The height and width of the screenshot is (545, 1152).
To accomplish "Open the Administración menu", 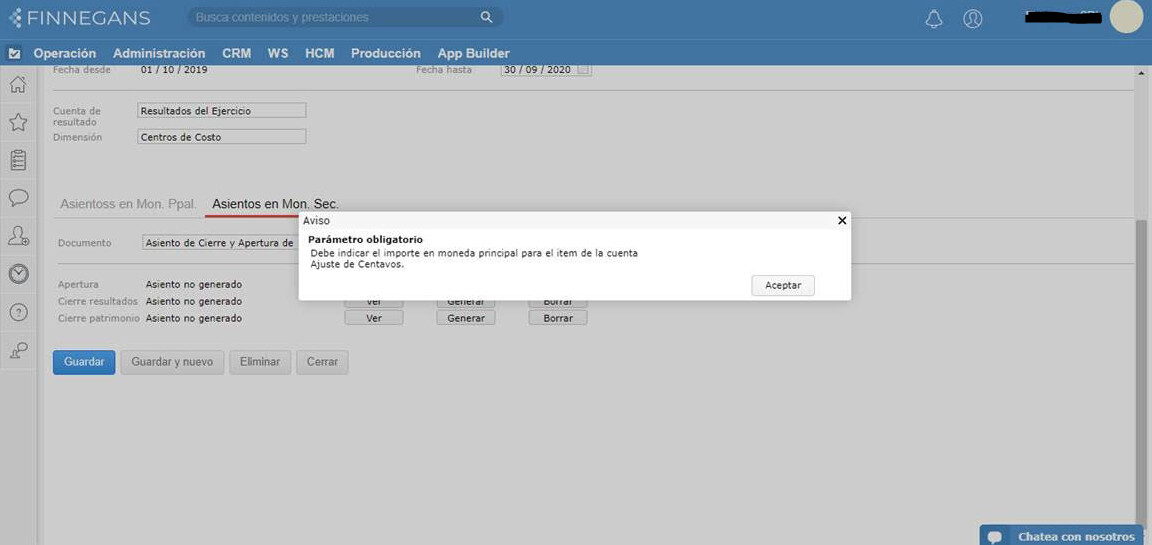I will (159, 54).
